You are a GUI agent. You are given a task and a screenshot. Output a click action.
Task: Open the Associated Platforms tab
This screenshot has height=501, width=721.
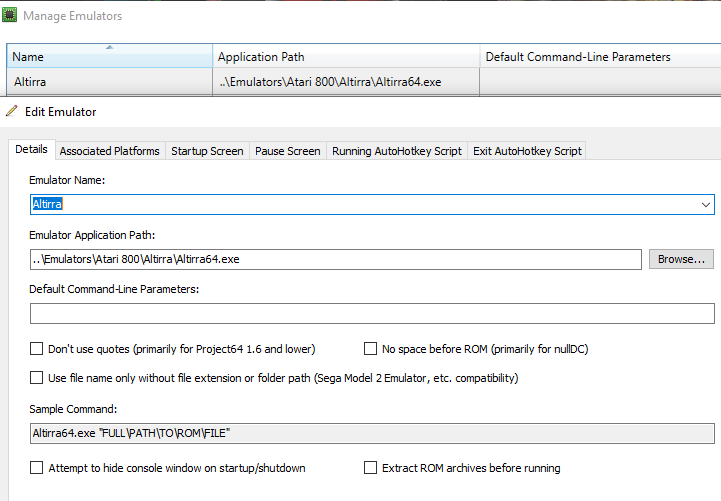pyautogui.click(x=109, y=151)
